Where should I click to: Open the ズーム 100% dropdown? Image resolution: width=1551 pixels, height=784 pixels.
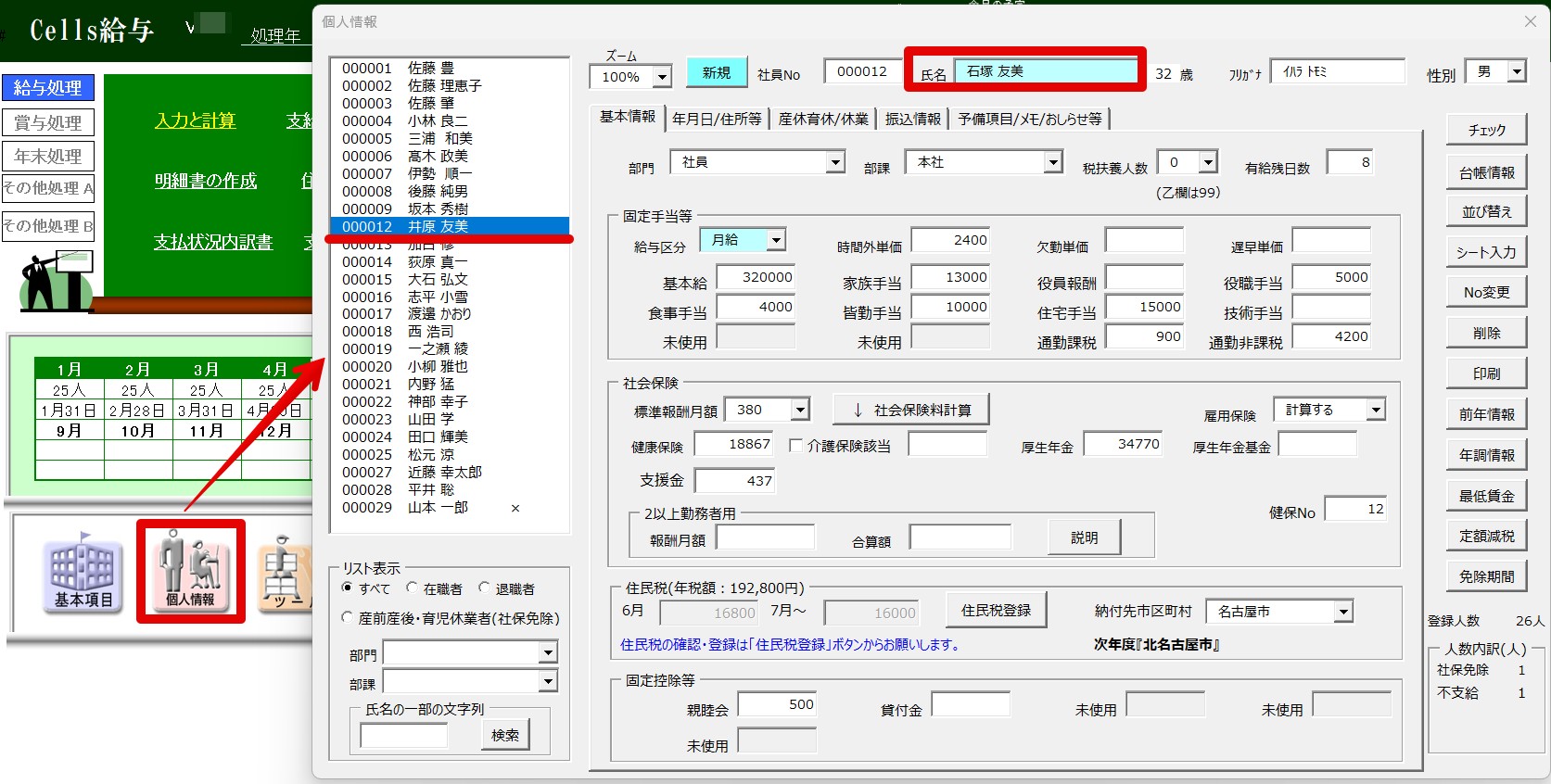click(662, 77)
